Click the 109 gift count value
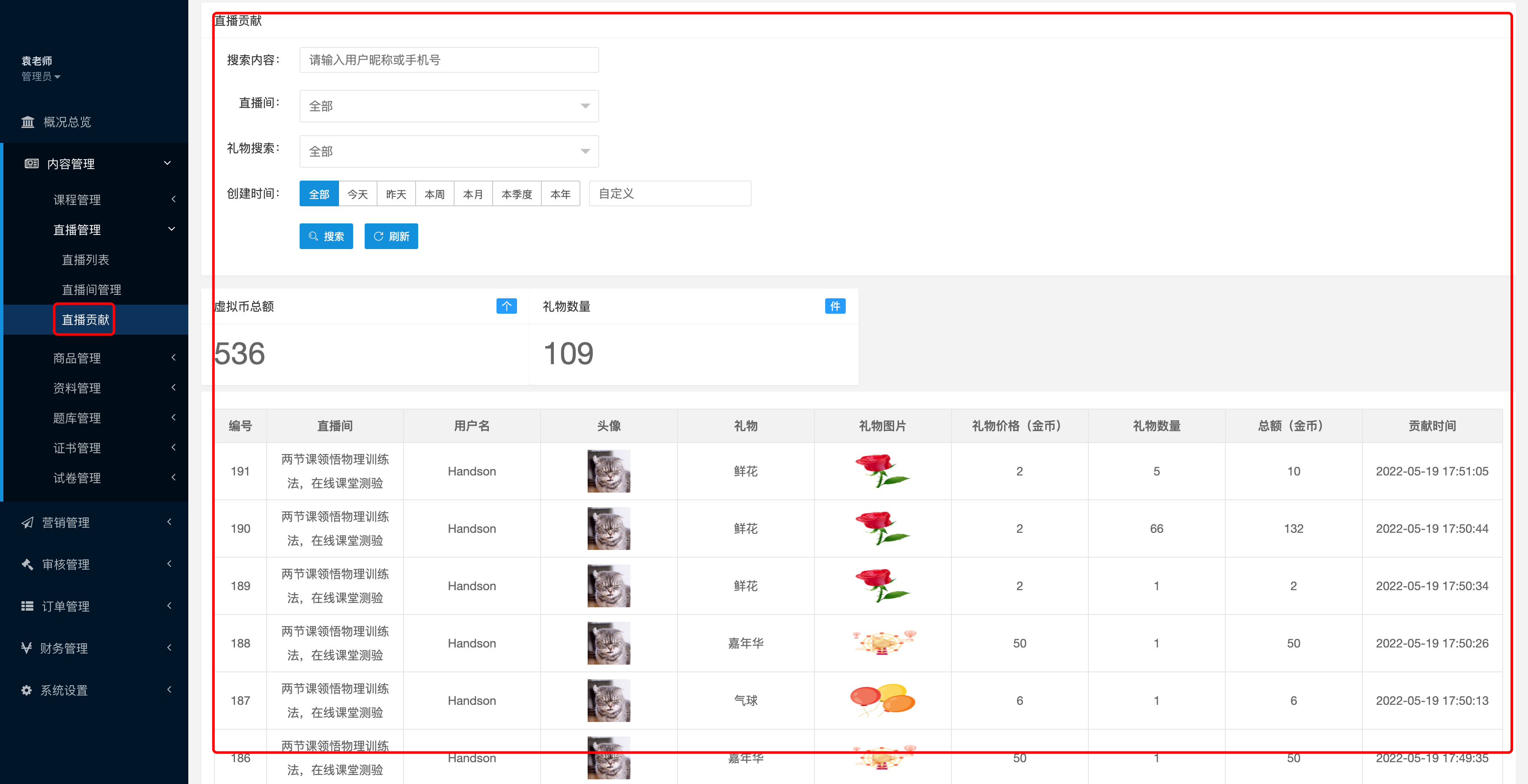Image resolution: width=1528 pixels, height=784 pixels. click(x=568, y=354)
